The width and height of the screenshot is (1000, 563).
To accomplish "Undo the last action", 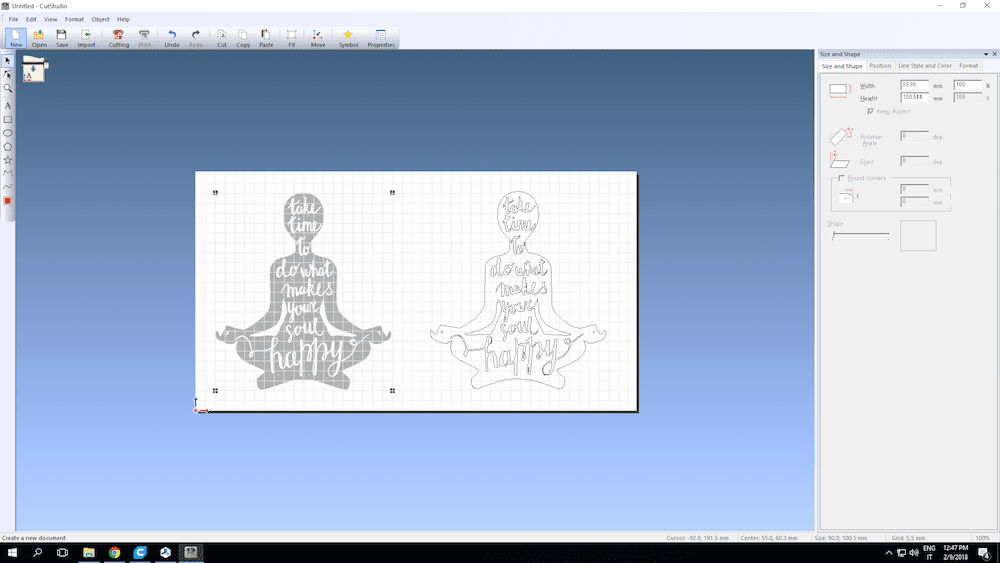I will pos(172,38).
